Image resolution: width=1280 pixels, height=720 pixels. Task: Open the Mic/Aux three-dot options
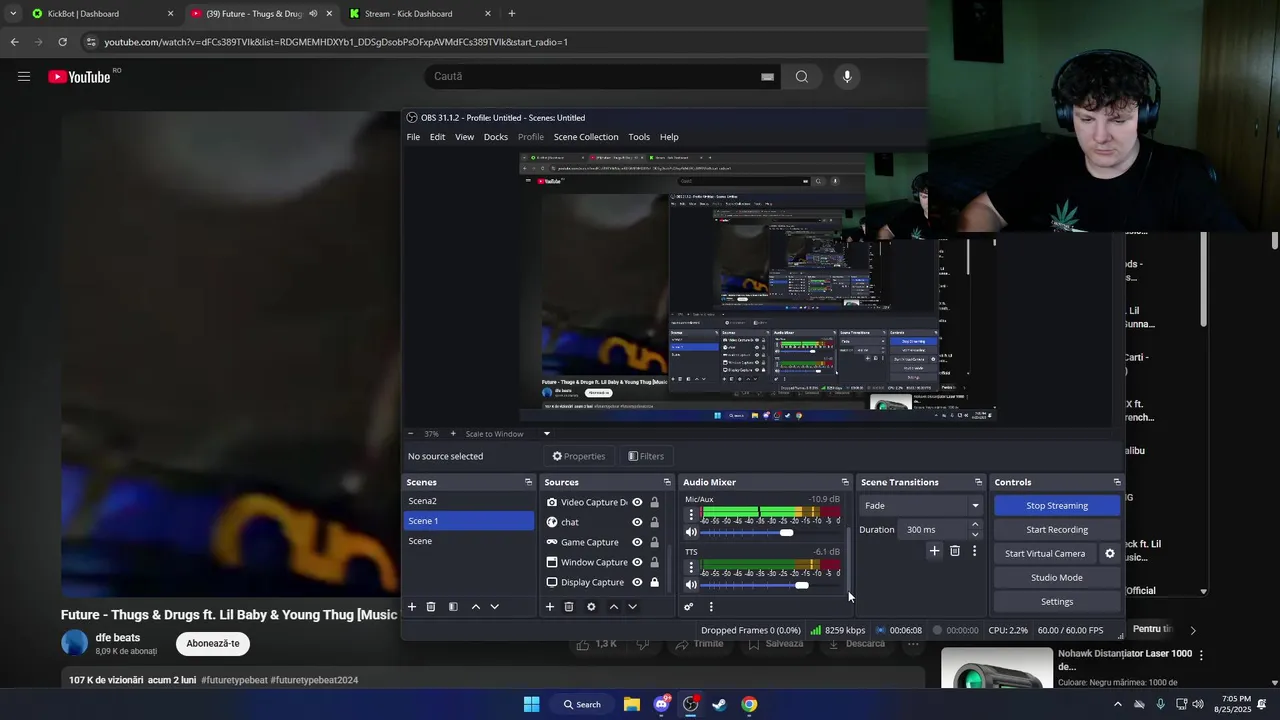691,515
